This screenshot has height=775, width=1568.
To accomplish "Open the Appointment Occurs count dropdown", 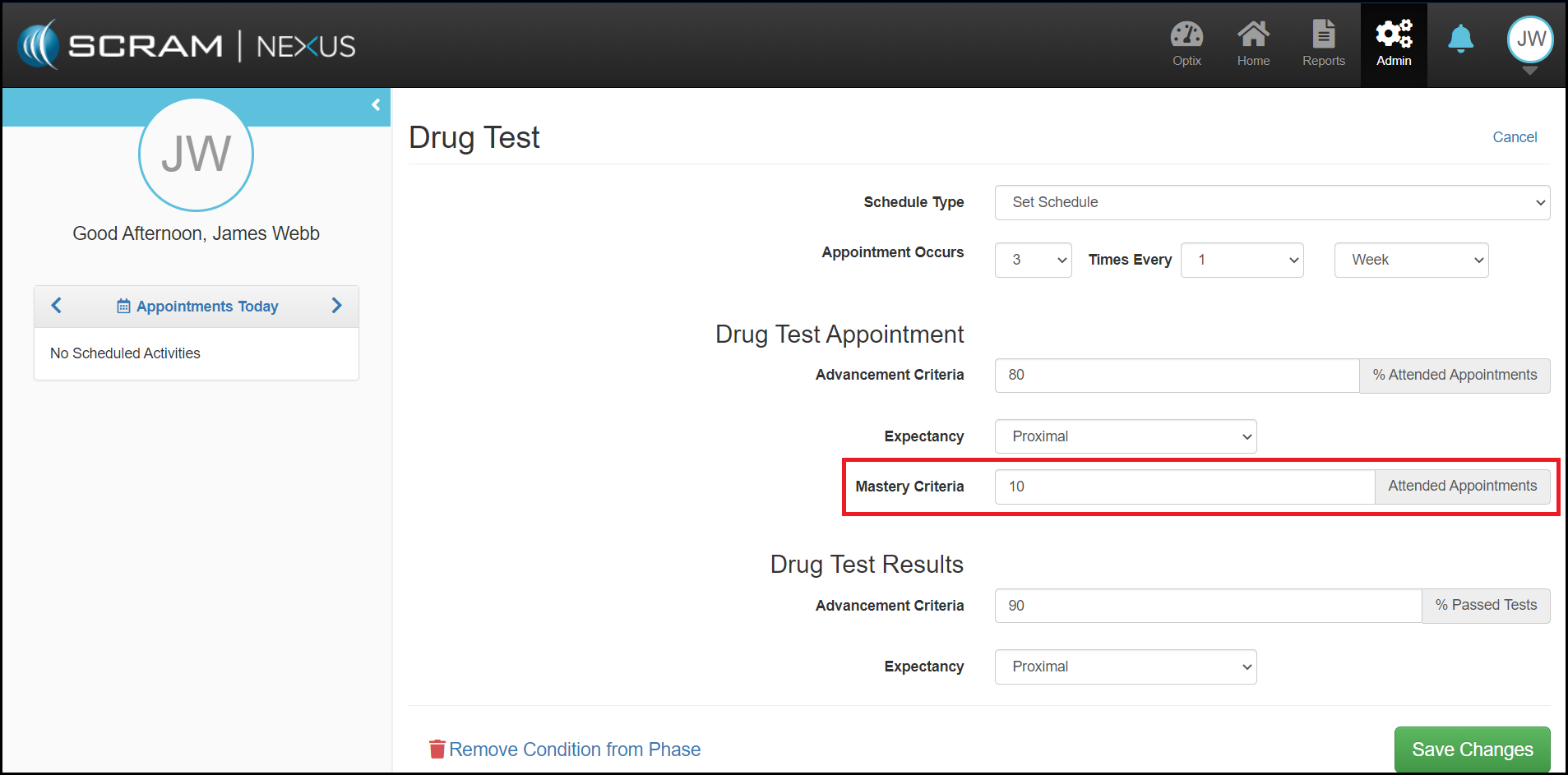I will 1033,261.
